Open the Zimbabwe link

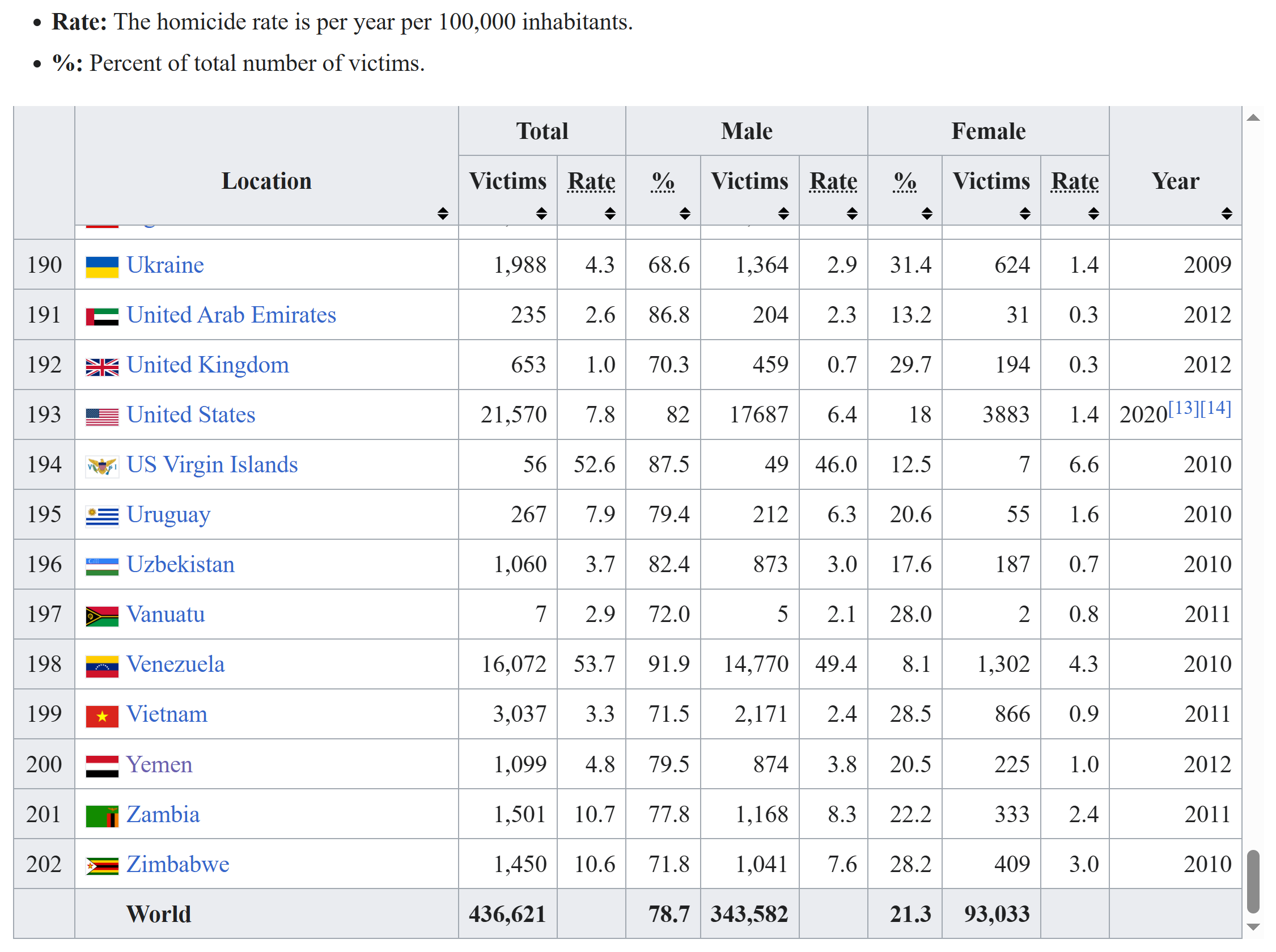point(177,864)
